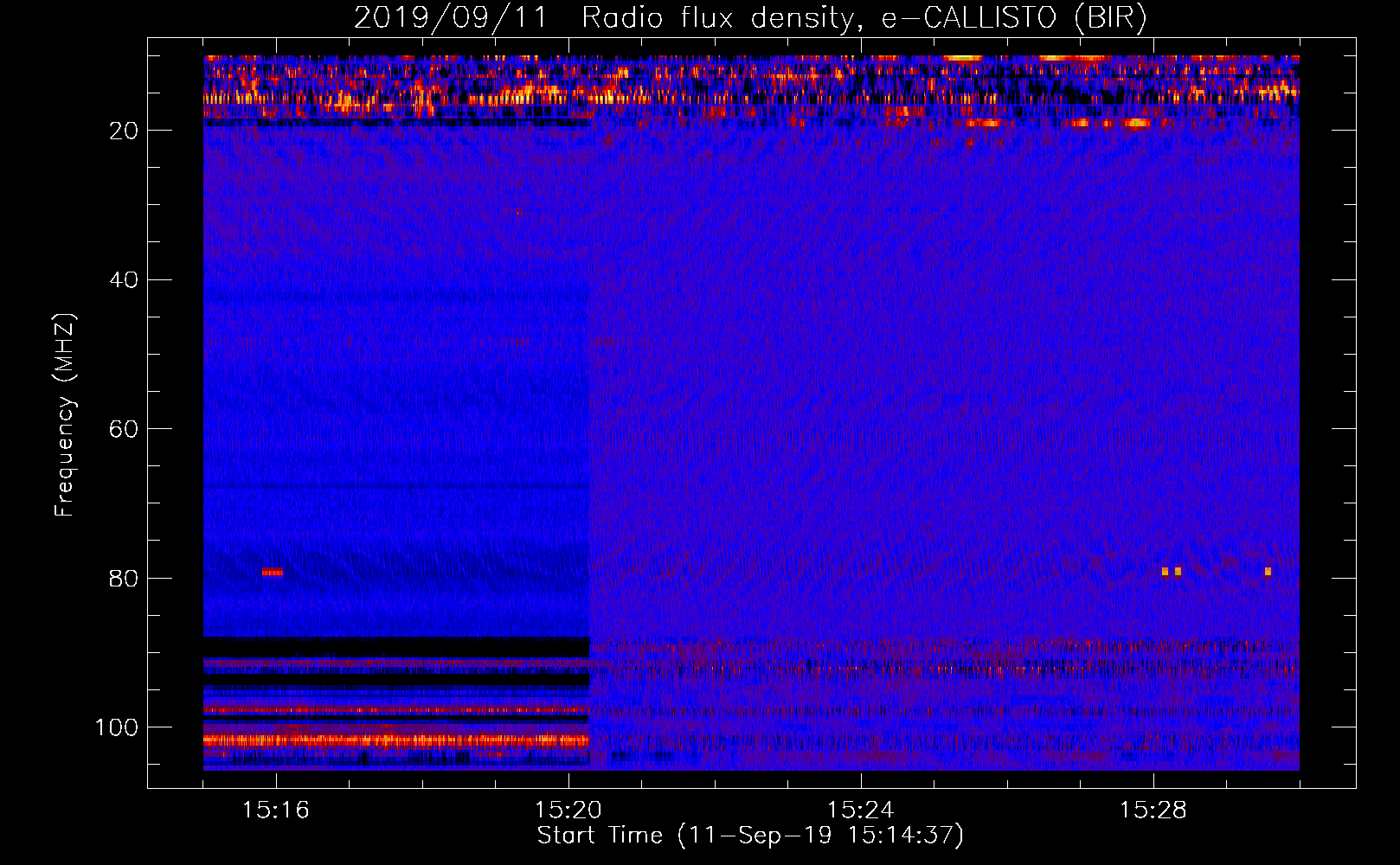Viewport: 1400px width, 865px height.
Task: Click the y-axis tick label '60'
Action: point(124,429)
